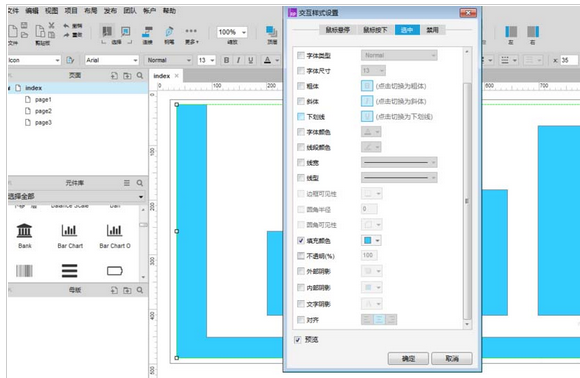The width and height of the screenshot is (580, 378).
Task: Switch to the 禁用 disabled tab
Action: [432, 30]
